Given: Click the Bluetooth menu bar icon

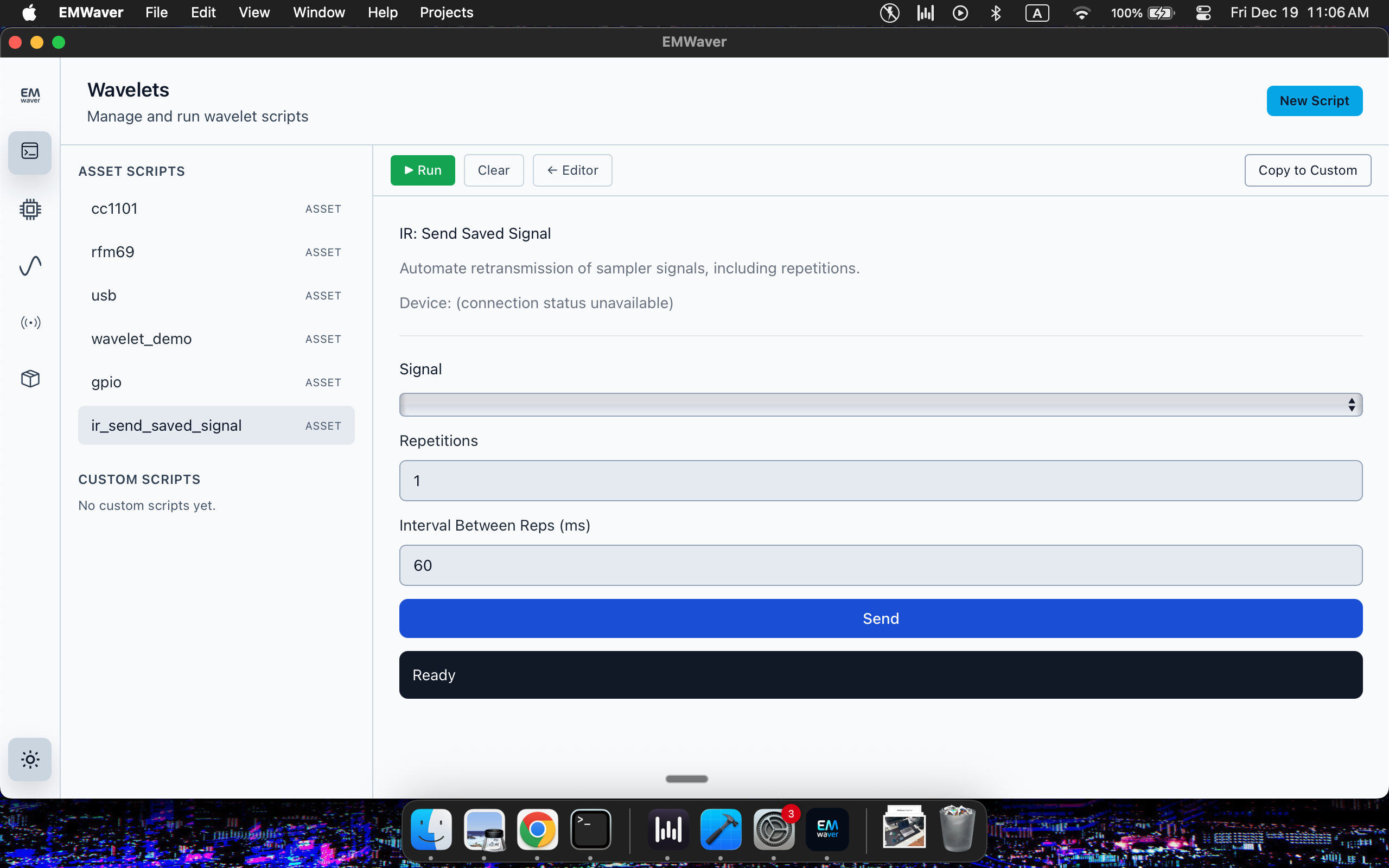Looking at the screenshot, I should [x=996, y=12].
